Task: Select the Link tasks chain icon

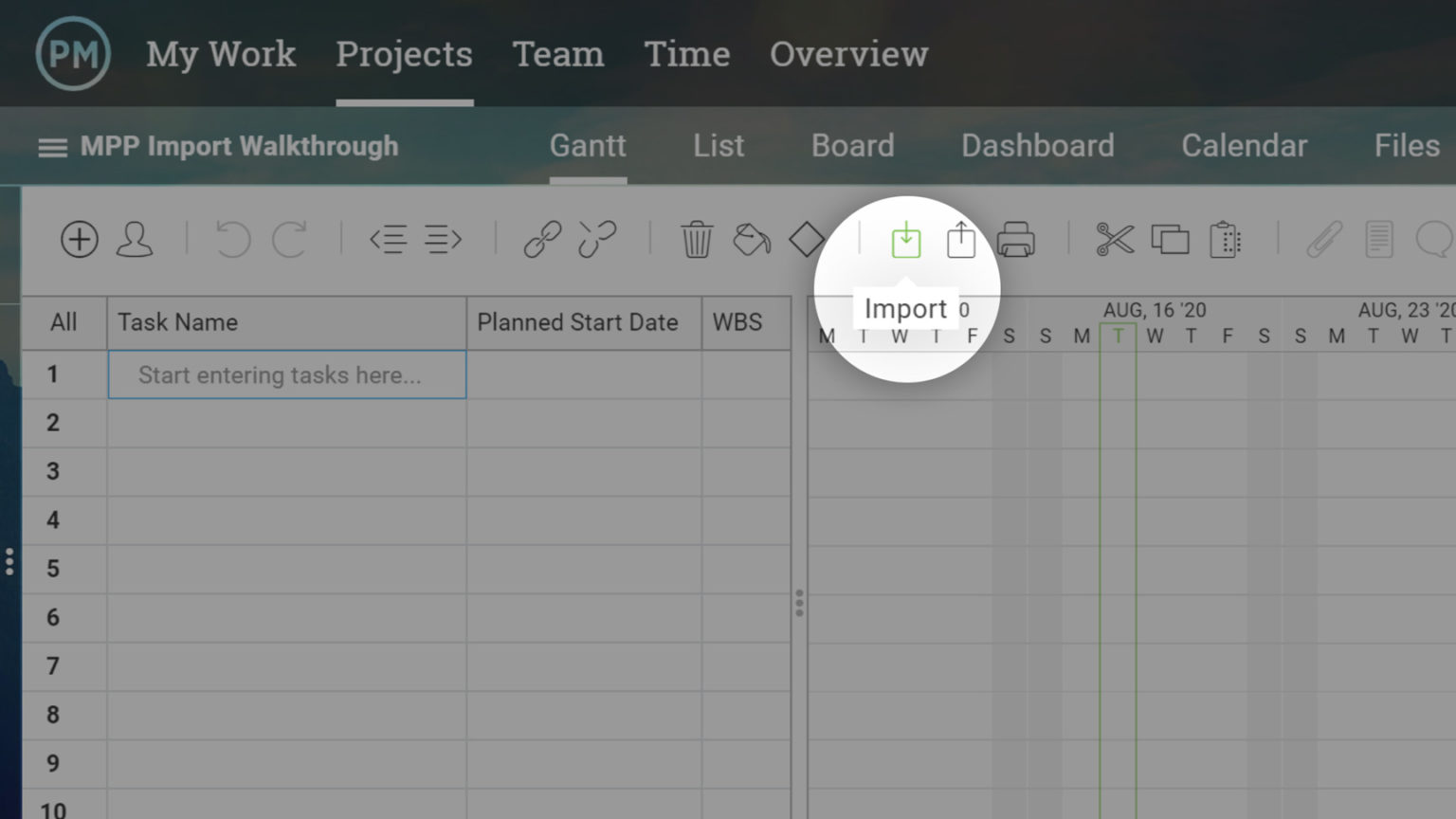Action: click(543, 240)
